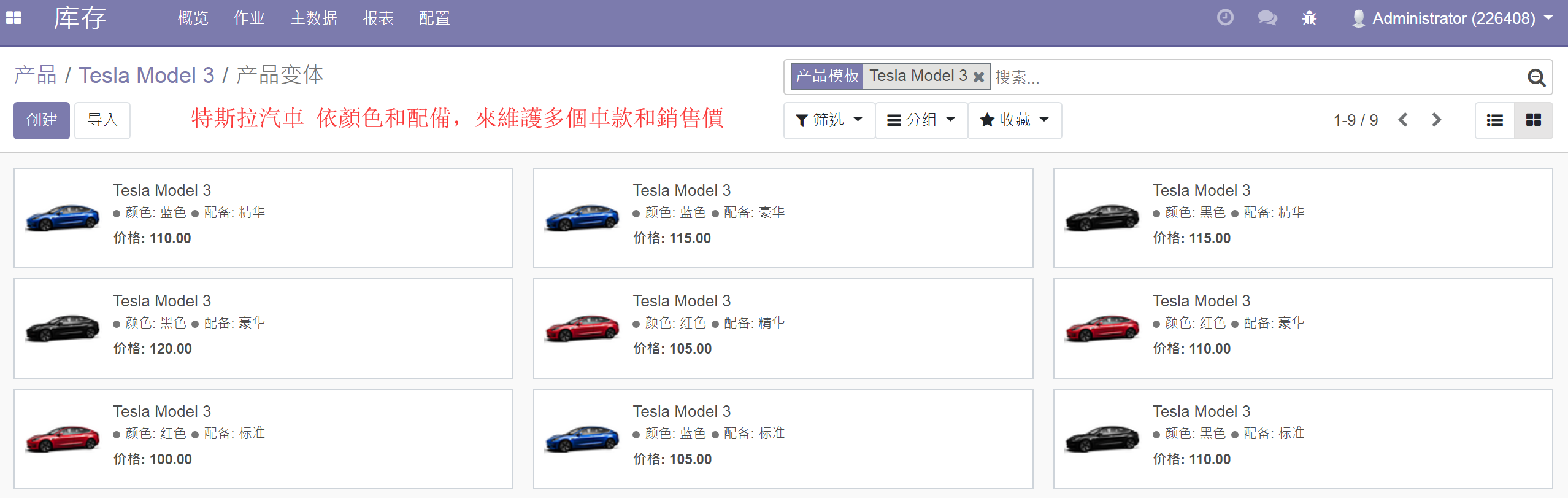The height and width of the screenshot is (498, 1568).
Task: Click 颜色: 红色 配备: 豪华 attributes
Action: click(x=1229, y=323)
